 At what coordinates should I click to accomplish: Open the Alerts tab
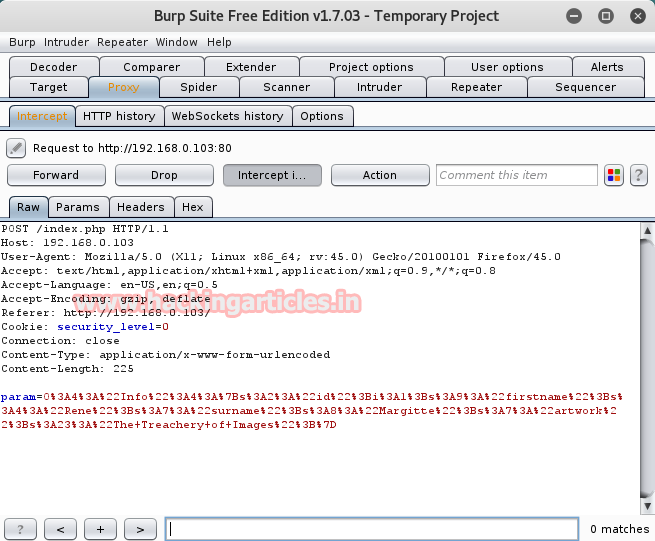(x=607, y=67)
